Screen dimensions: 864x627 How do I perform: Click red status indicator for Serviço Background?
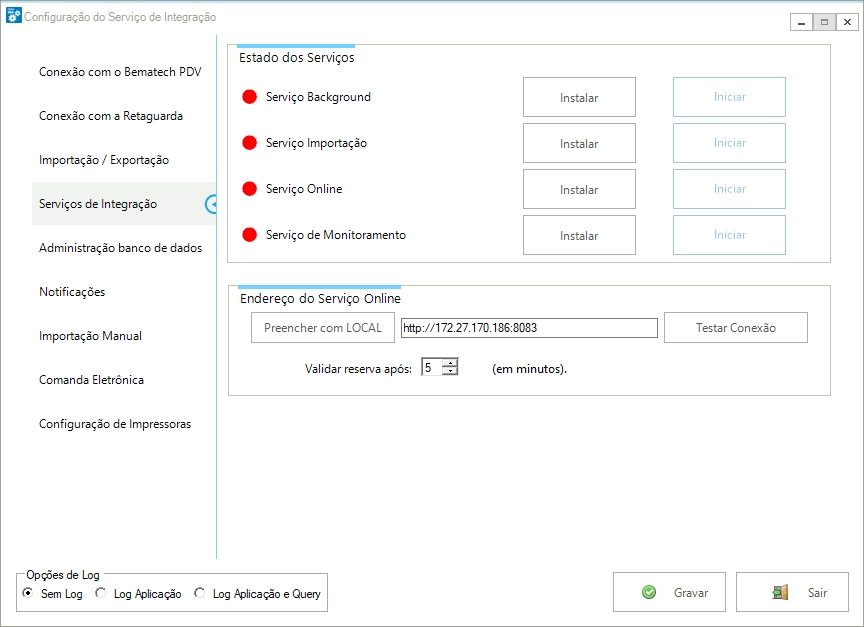coord(250,97)
